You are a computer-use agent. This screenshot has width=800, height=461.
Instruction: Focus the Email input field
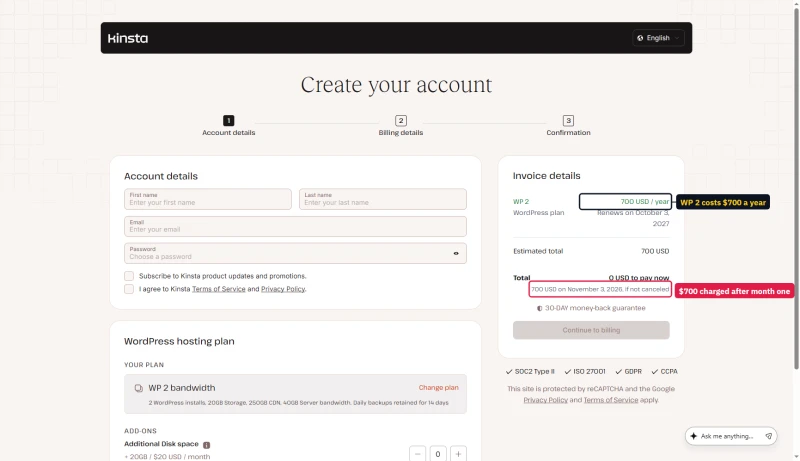[x=295, y=226]
